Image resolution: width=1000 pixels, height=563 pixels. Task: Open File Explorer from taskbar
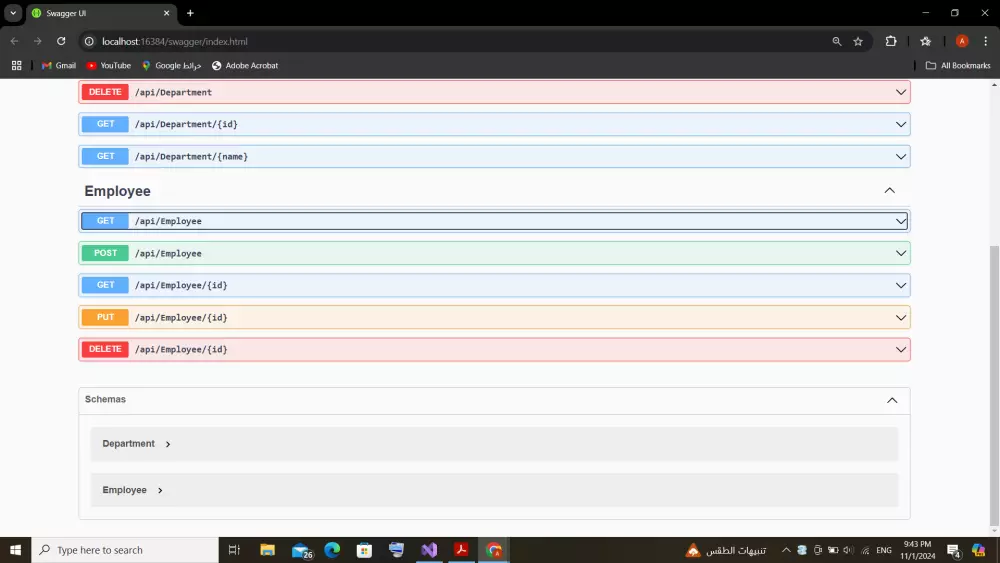267,550
